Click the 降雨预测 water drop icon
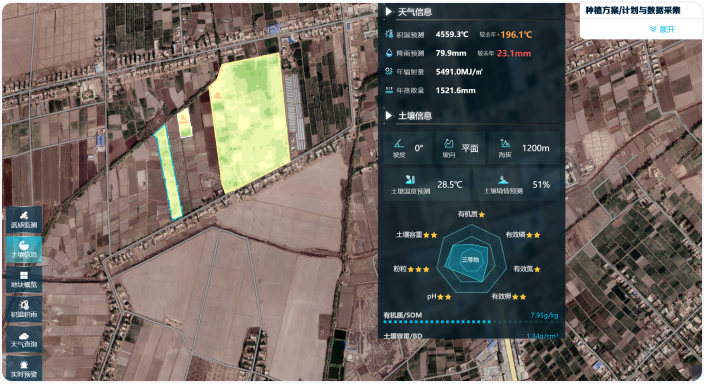Screen dimensions: 704x391 pos(389,53)
